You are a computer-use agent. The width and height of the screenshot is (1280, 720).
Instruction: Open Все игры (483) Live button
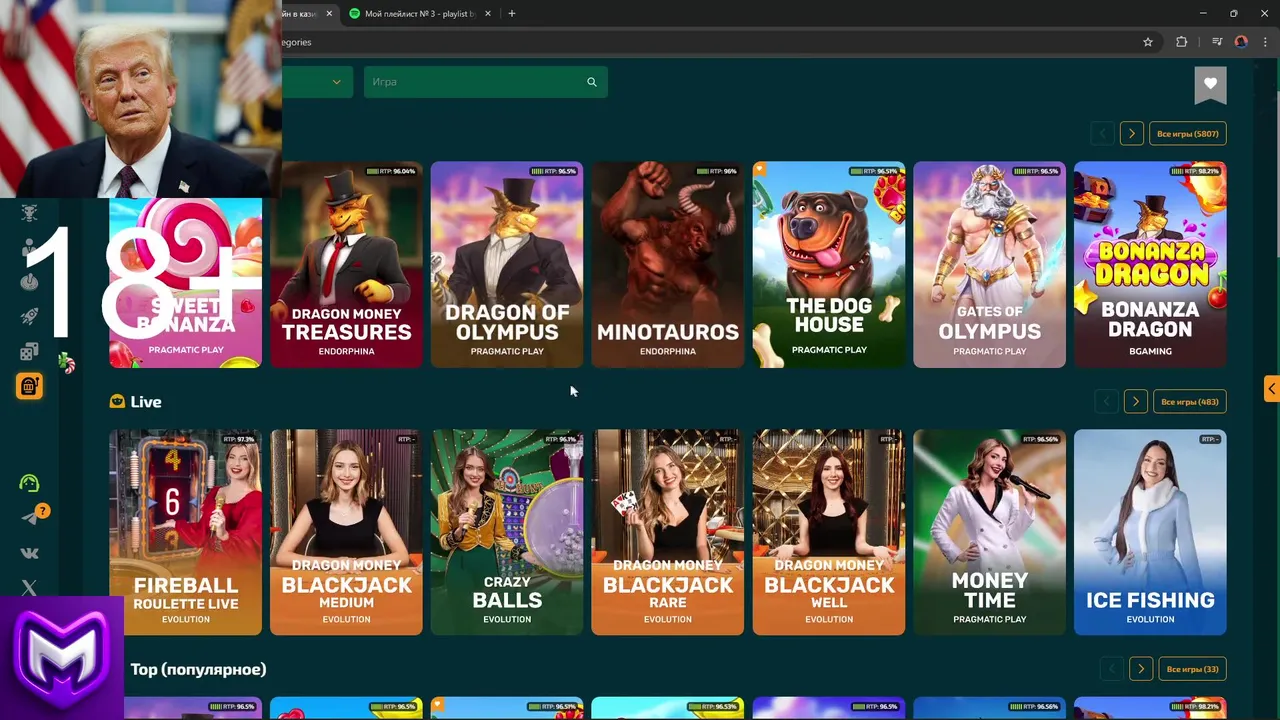(x=1190, y=402)
